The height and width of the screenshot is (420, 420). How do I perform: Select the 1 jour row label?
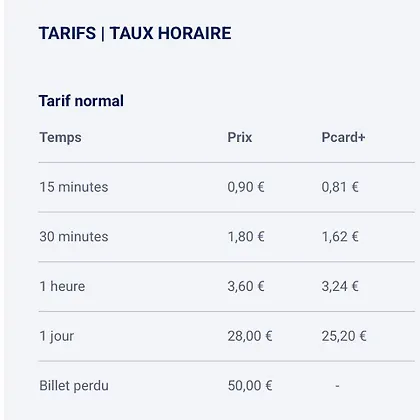point(56,336)
